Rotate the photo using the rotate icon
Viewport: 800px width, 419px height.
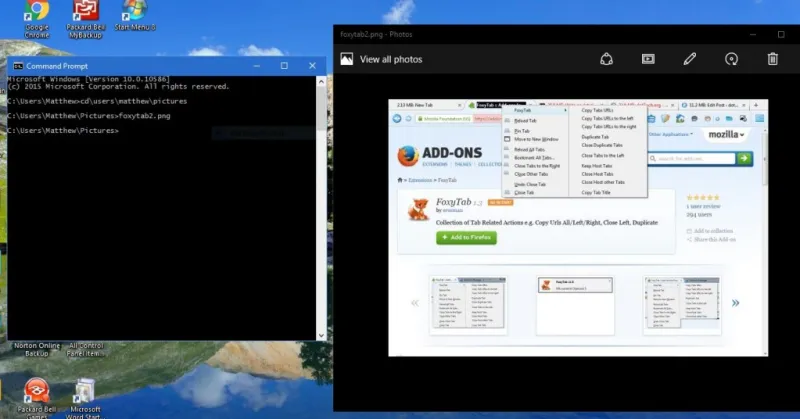(731, 59)
